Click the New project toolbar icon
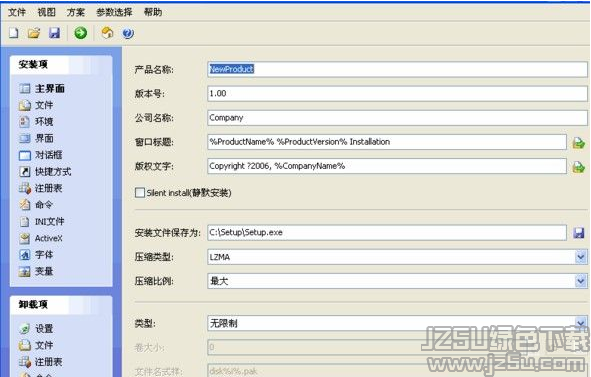Viewport: 591px width, 377px height. click(14, 33)
